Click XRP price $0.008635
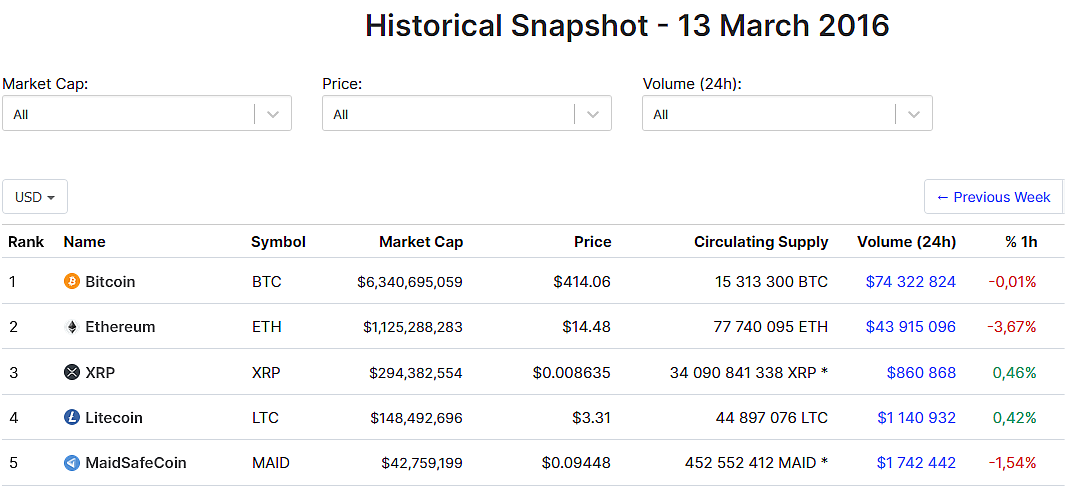 click(x=573, y=372)
